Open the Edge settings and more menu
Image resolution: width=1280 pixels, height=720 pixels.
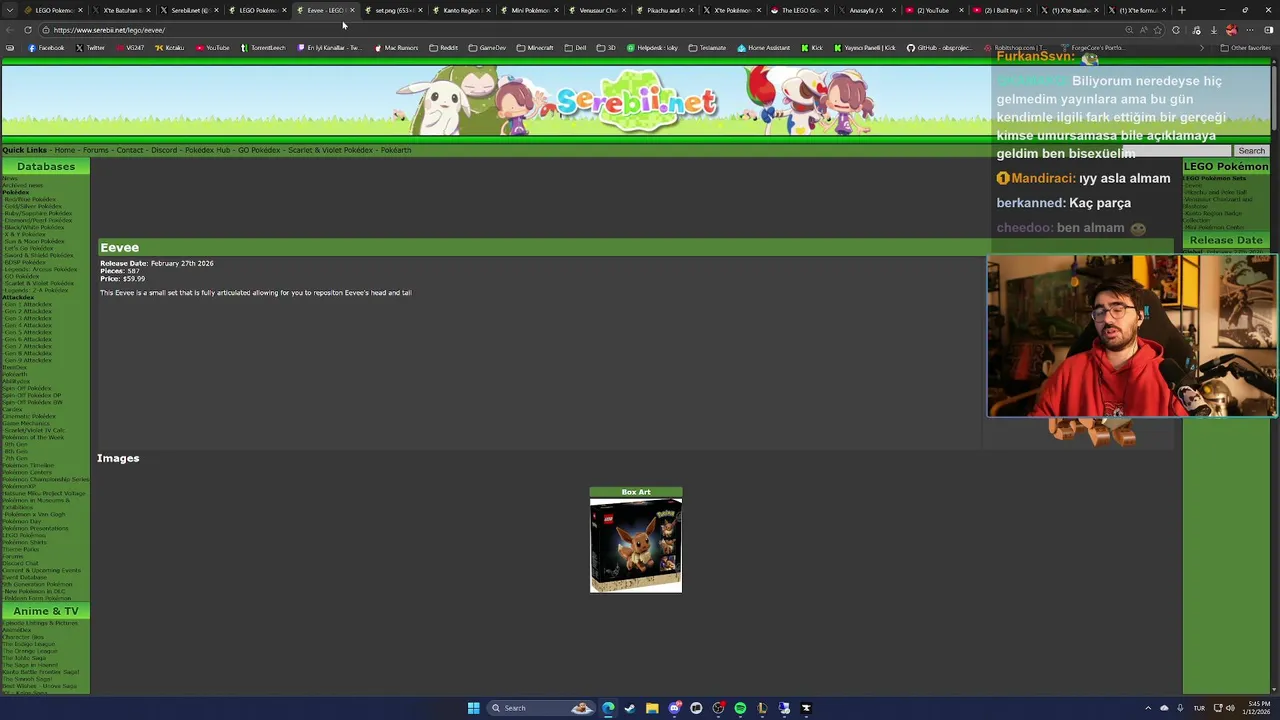[x=1250, y=30]
